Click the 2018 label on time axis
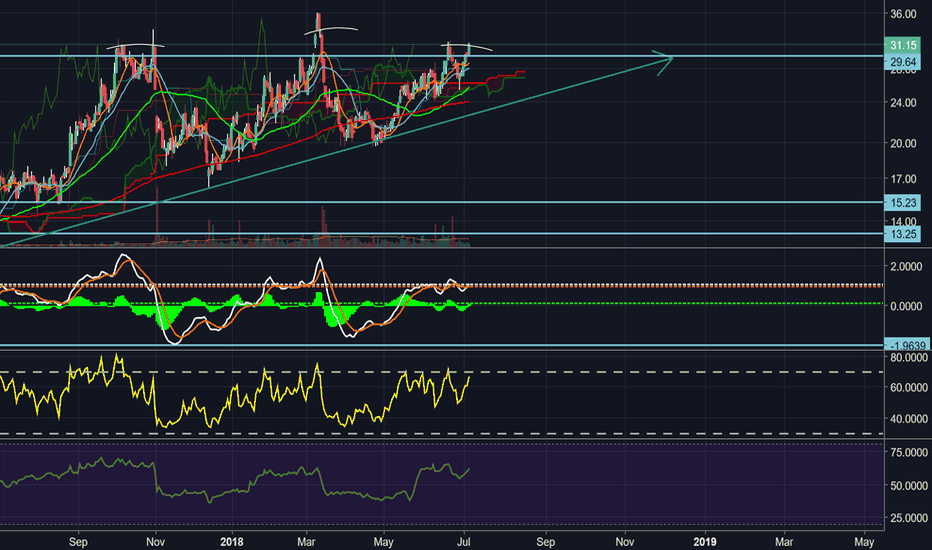Screen dimensions: 932x550 [x=231, y=542]
